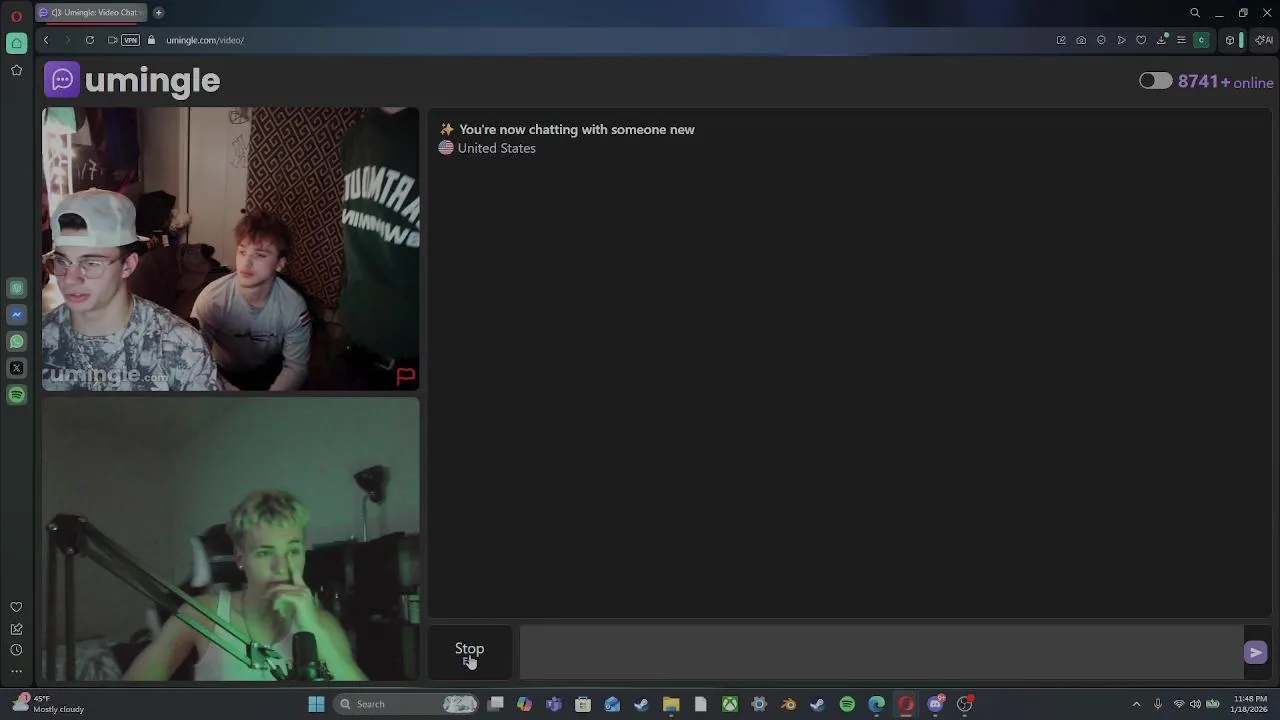This screenshot has width=1280, height=720.
Task: Open history clock icon in the sidebar
Action: click(x=16, y=650)
